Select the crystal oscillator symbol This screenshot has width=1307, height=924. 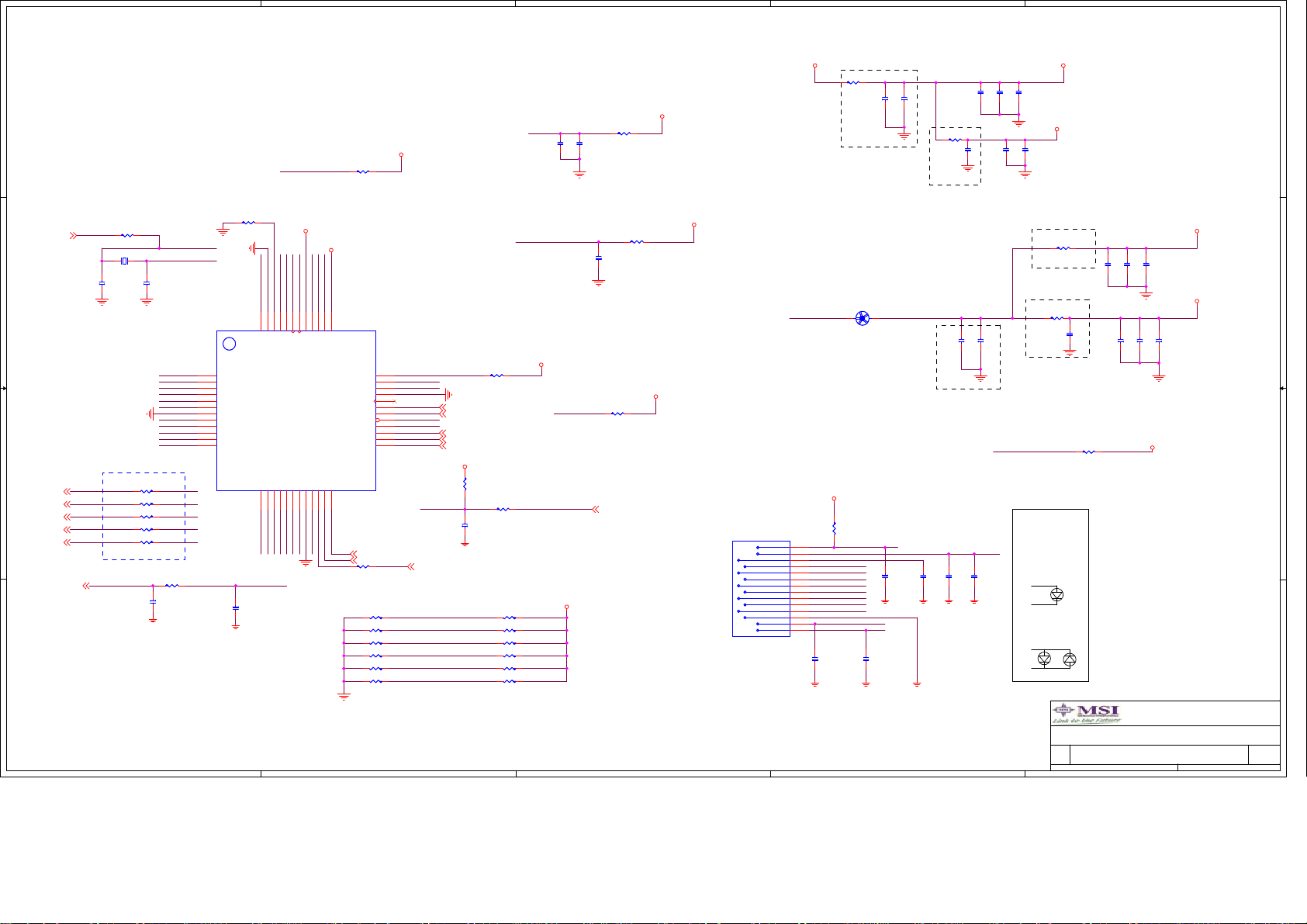pyautogui.click(x=124, y=261)
